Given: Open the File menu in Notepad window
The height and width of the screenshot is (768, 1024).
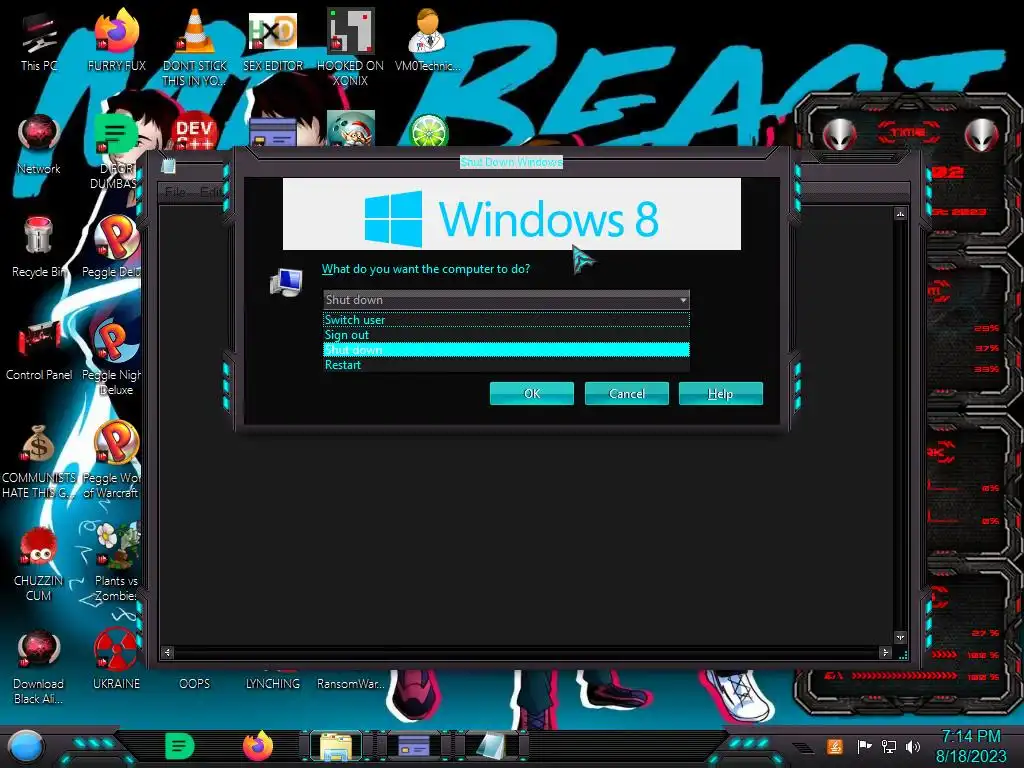Looking at the screenshot, I should click(x=175, y=192).
